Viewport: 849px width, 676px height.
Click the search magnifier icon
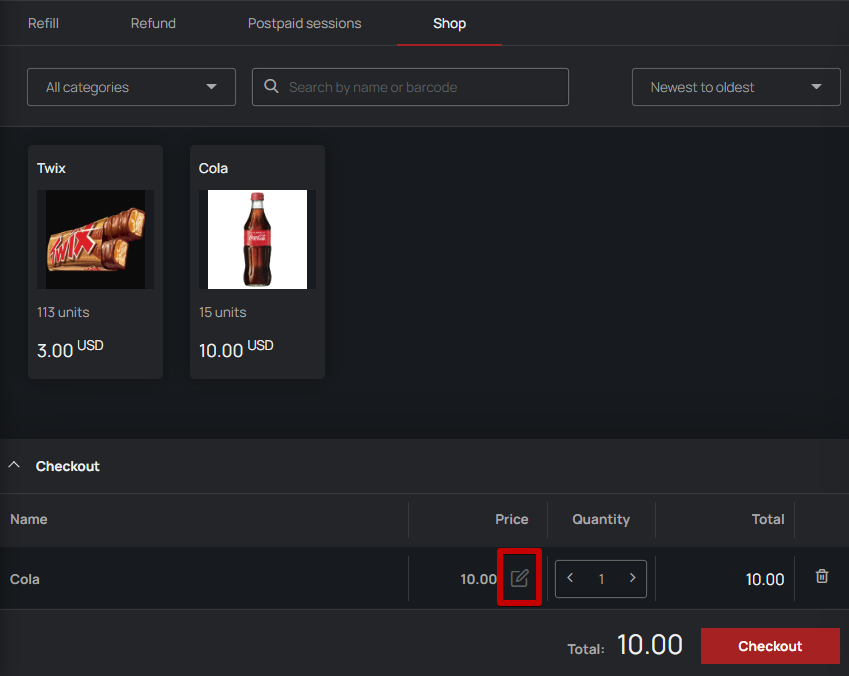tap(271, 86)
